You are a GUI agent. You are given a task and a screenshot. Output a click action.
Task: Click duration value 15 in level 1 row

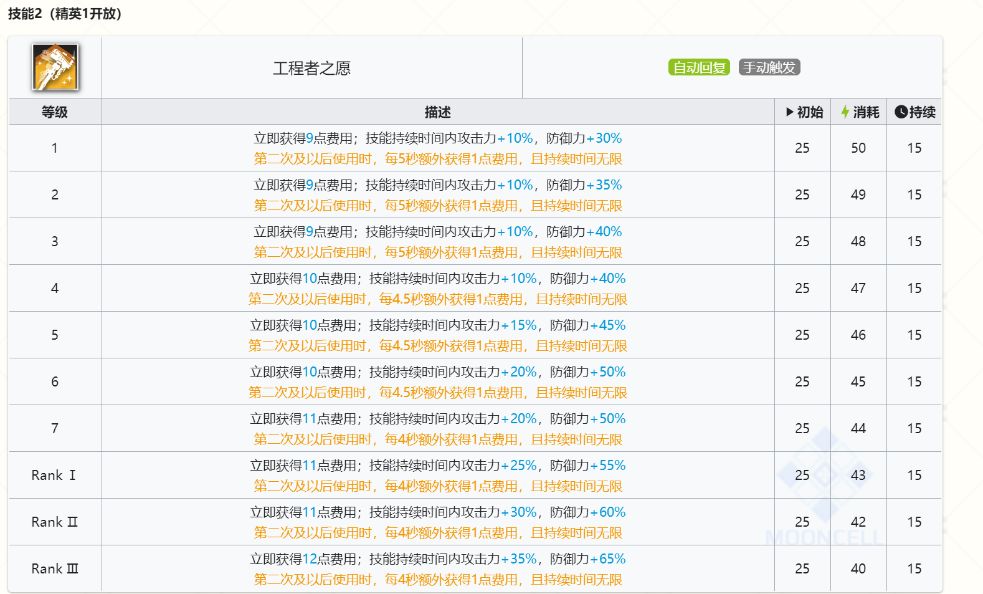point(914,148)
